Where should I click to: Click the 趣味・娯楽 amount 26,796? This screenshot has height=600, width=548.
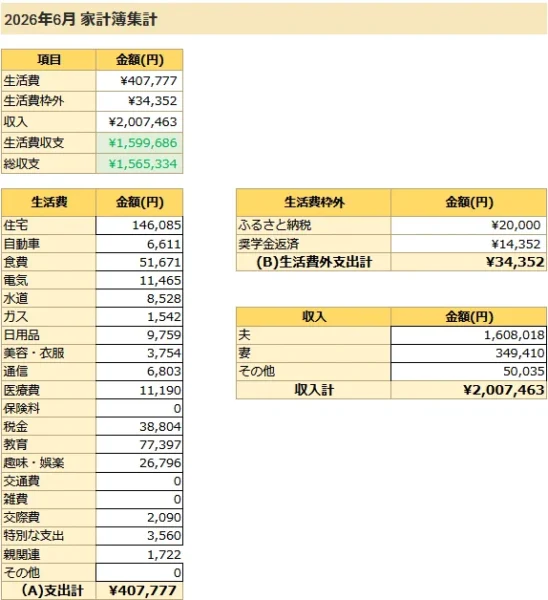tap(139, 463)
